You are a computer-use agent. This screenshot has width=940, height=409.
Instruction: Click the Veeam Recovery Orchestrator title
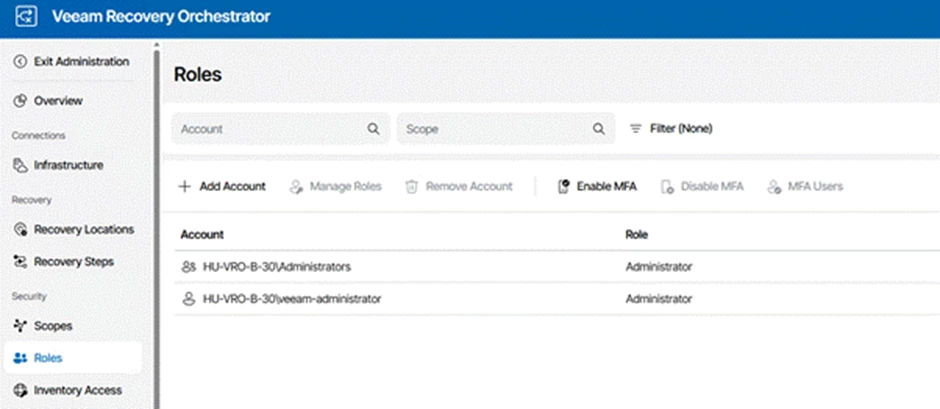coord(161,17)
